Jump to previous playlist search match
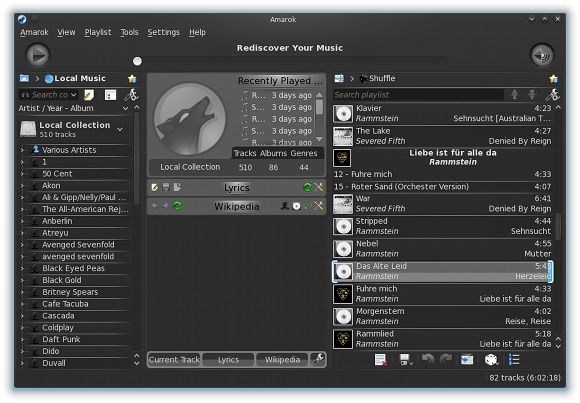The width and height of the screenshot is (580, 403). 514,95
